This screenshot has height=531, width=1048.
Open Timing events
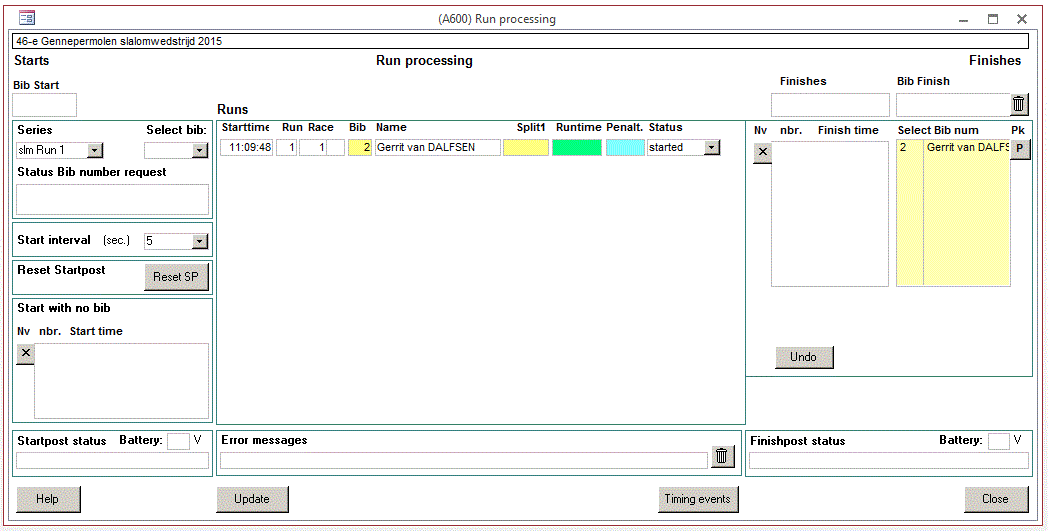(698, 499)
